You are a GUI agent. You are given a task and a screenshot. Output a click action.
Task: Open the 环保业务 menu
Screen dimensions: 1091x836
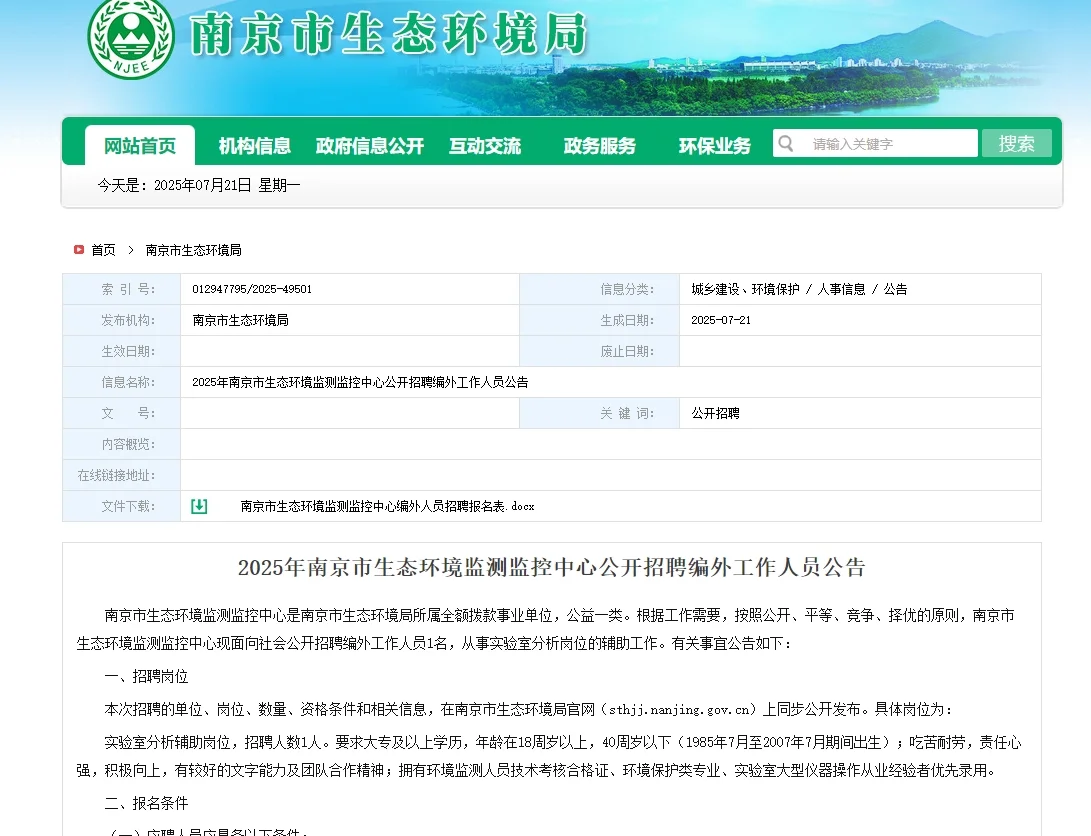pyautogui.click(x=715, y=145)
